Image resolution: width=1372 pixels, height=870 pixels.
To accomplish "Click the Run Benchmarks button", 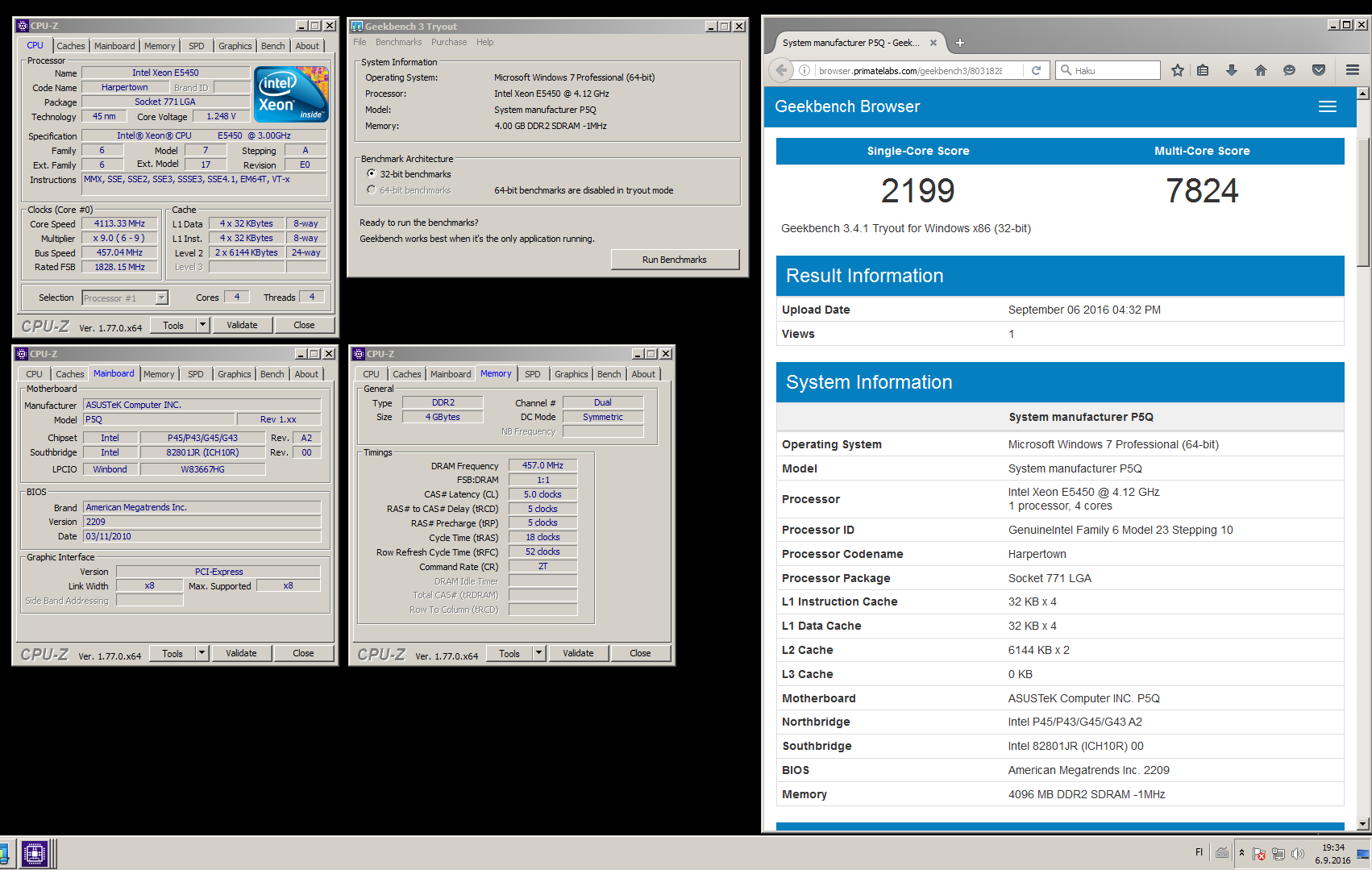I will [x=675, y=260].
